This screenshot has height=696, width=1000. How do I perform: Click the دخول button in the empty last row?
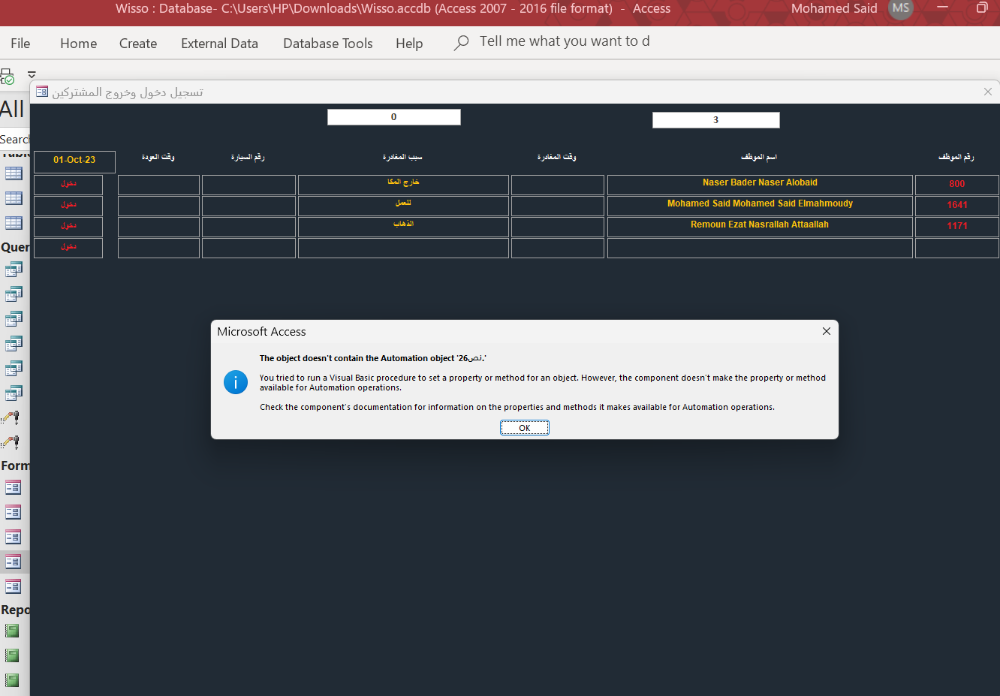tap(68, 247)
